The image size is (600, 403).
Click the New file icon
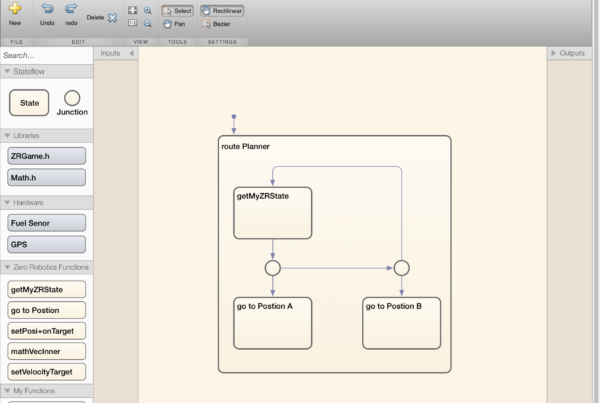point(15,8)
